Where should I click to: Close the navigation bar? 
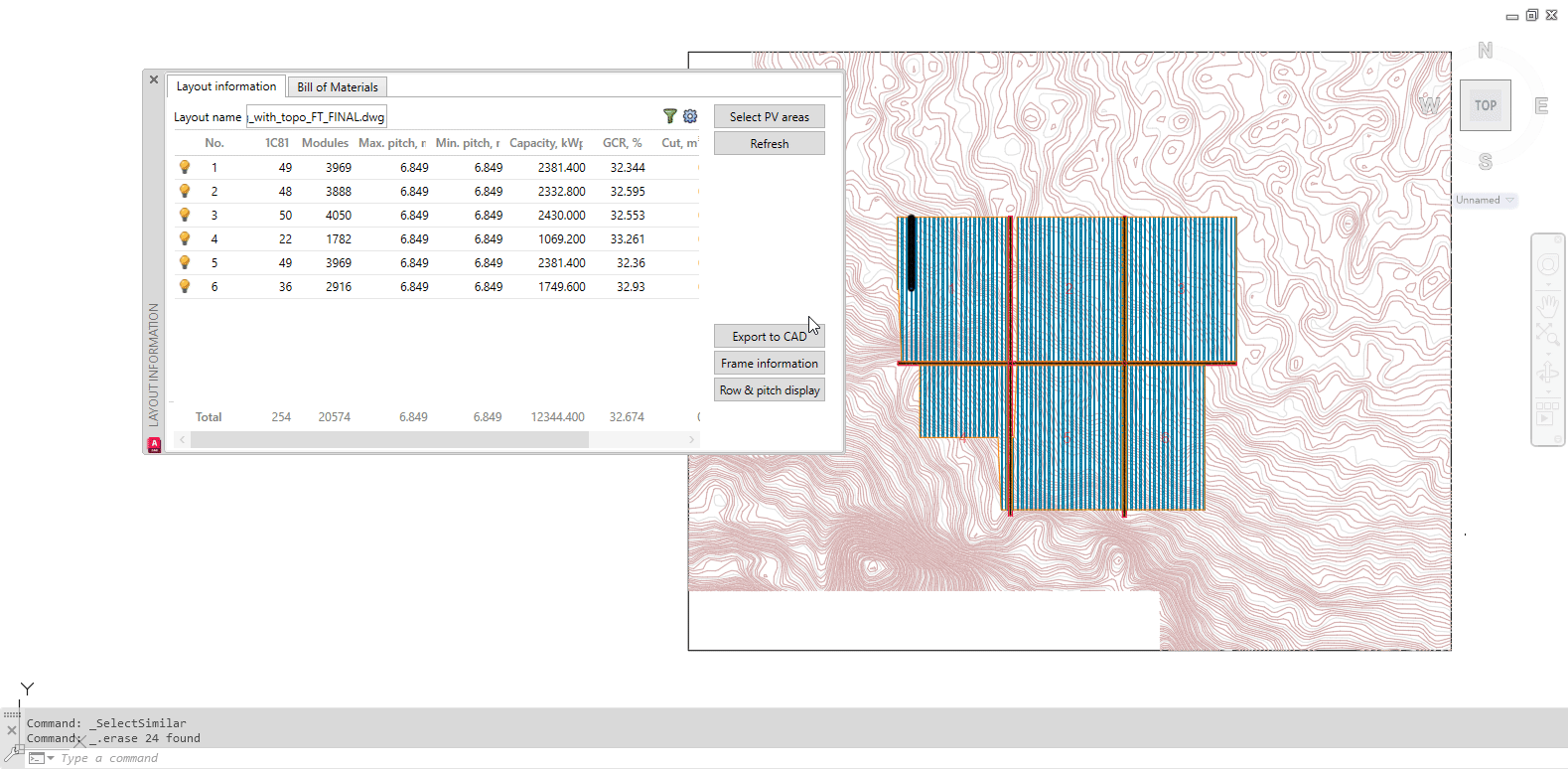click(1557, 238)
